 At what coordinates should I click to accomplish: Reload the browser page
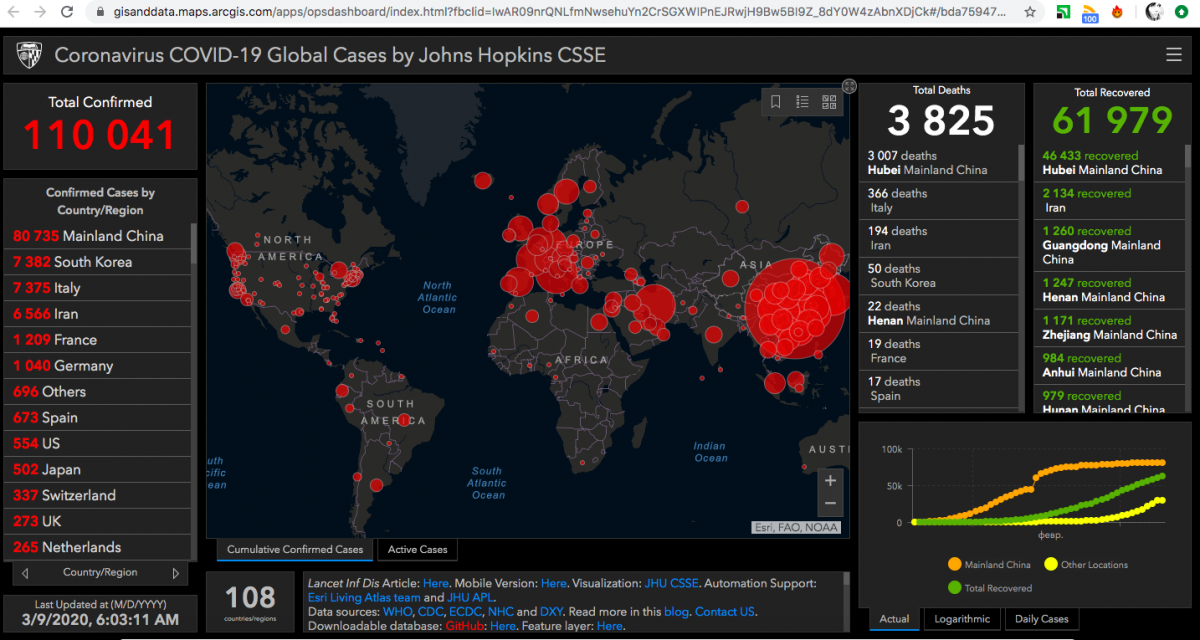(66, 13)
